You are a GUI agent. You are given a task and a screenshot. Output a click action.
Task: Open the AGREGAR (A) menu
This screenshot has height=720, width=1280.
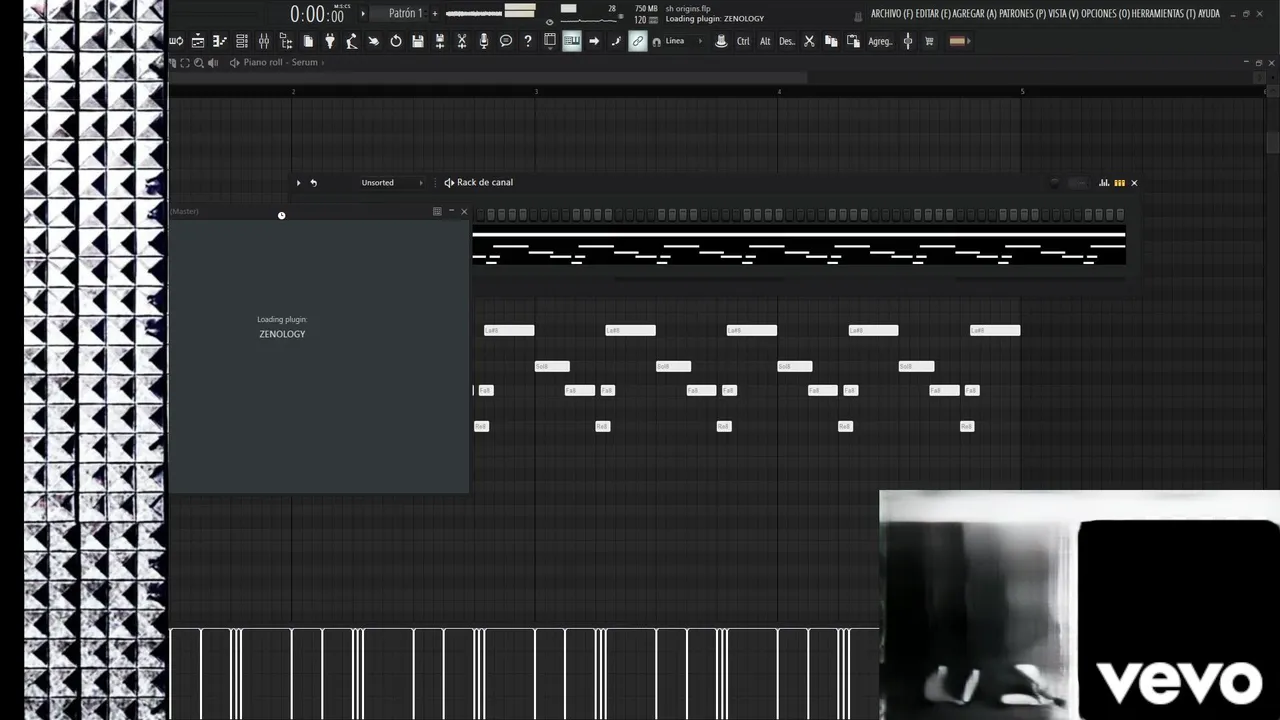click(975, 14)
